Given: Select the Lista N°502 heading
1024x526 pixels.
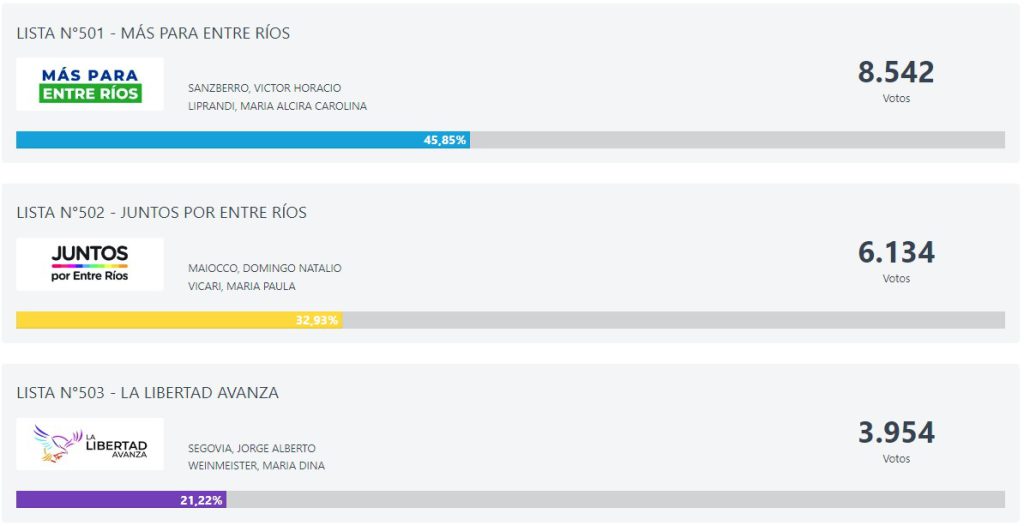Looking at the screenshot, I should pos(161,212).
